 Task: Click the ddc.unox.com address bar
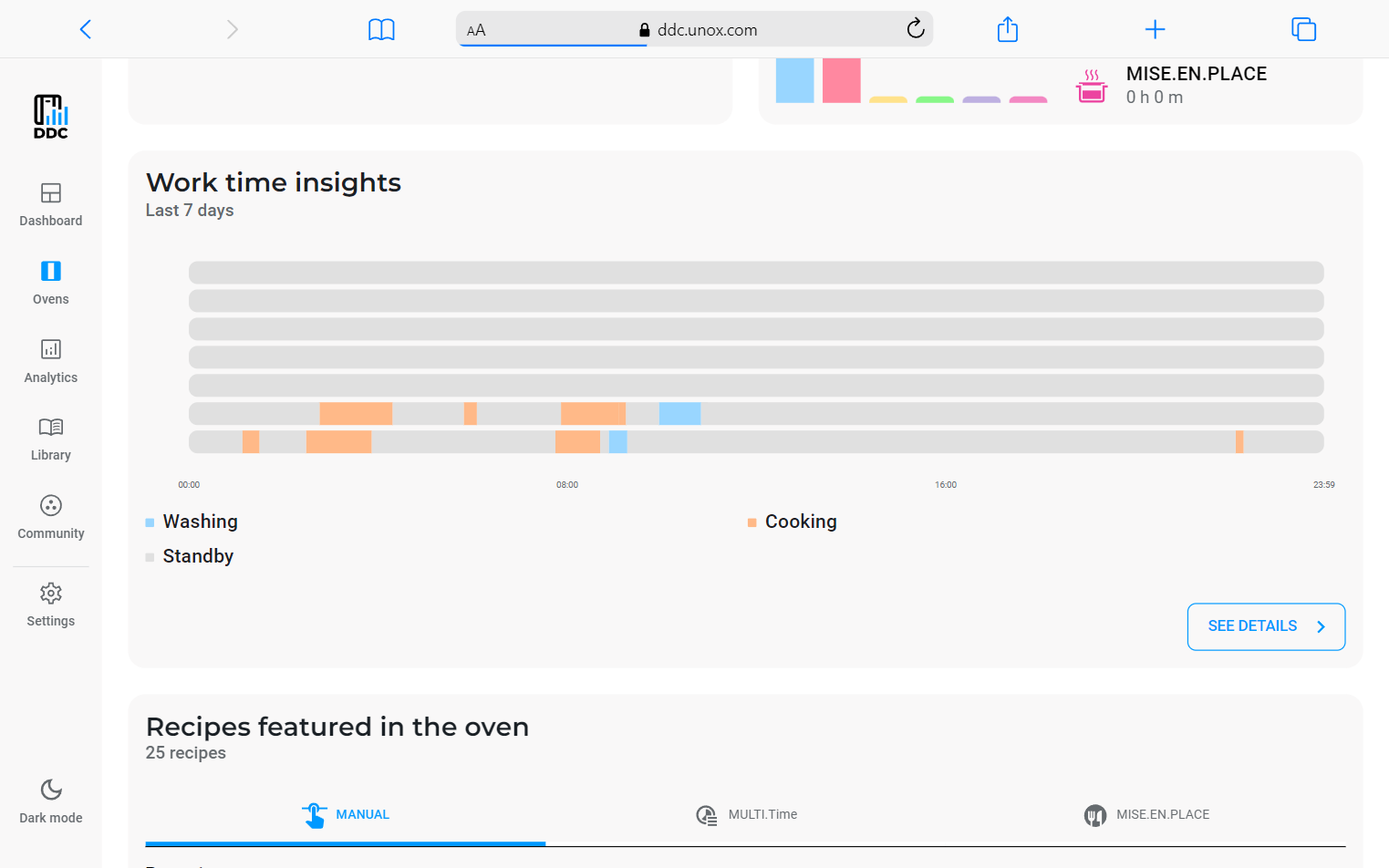point(693,29)
